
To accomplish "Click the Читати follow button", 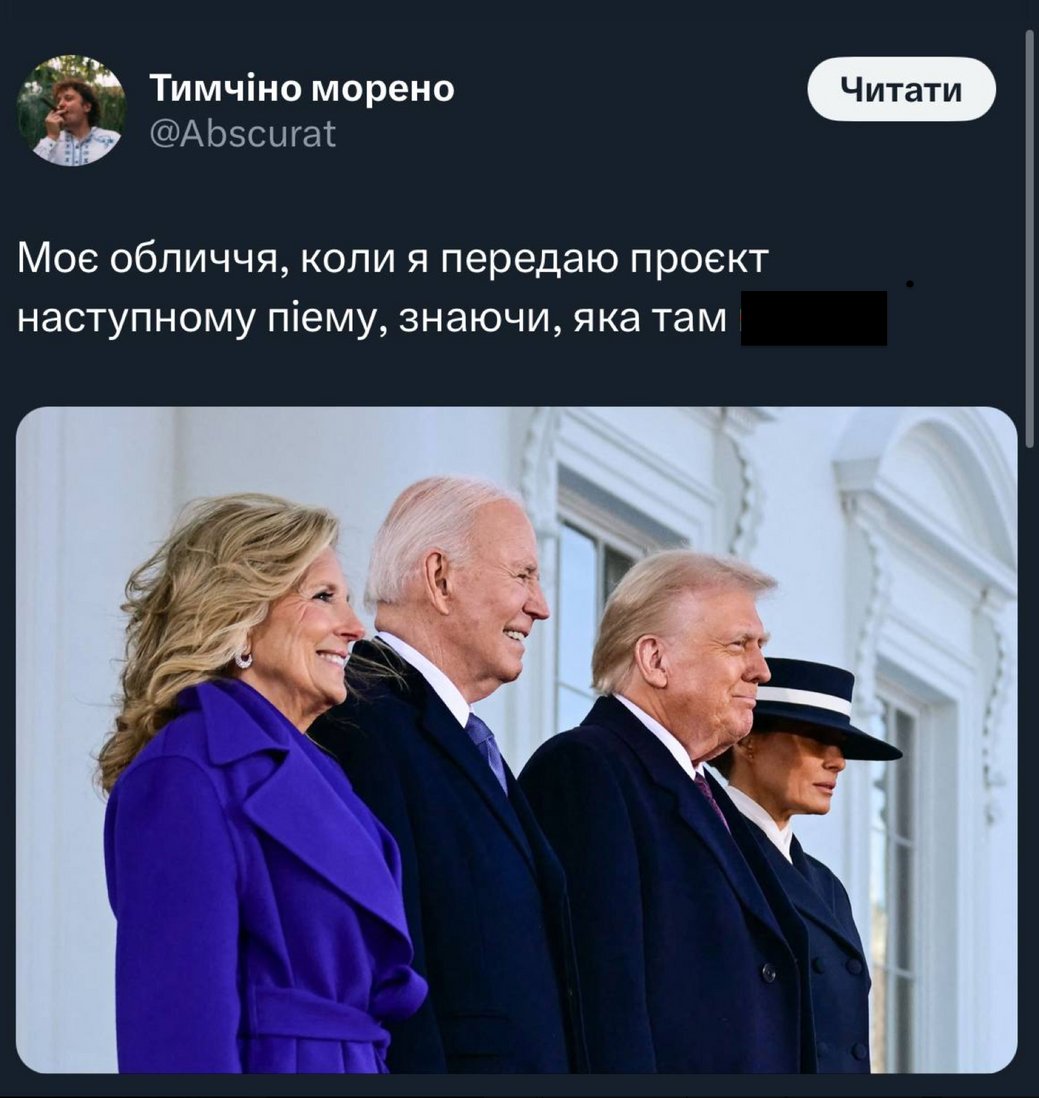I will [x=901, y=89].
